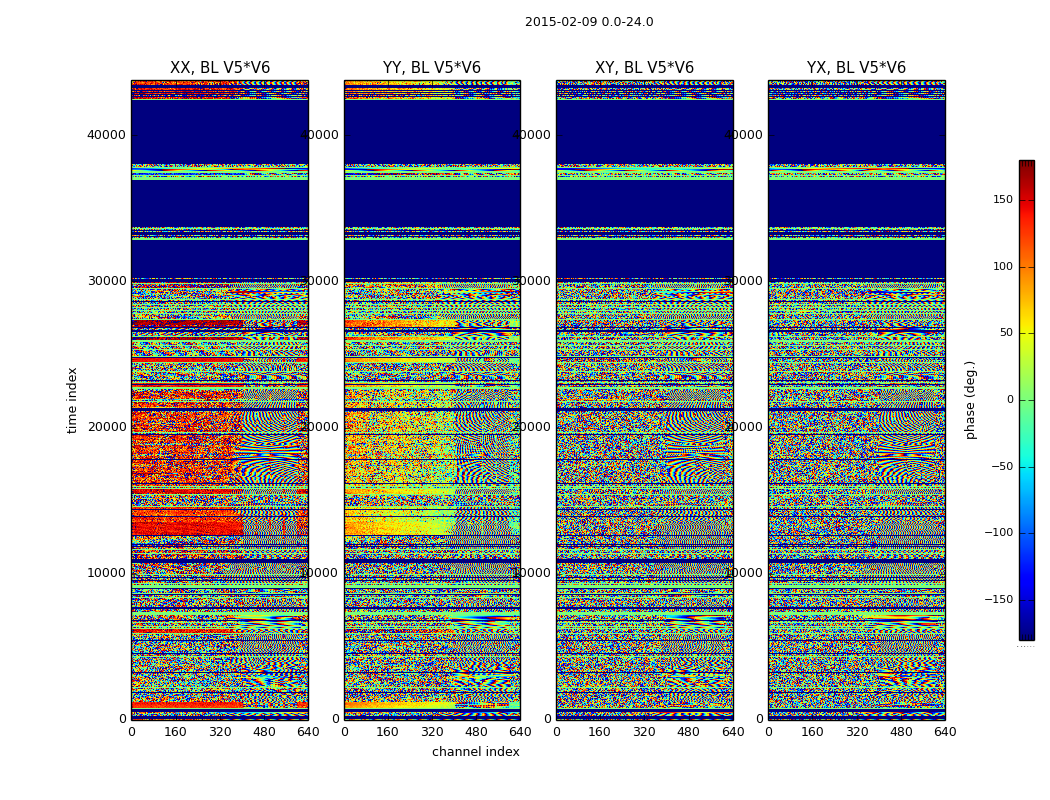Click the 40000 y-tick of the XX plot
The image size is (1050, 800).
coord(106,135)
